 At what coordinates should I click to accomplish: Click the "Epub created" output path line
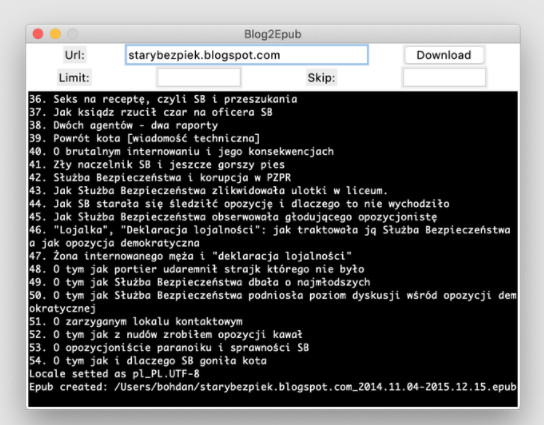click(273, 387)
